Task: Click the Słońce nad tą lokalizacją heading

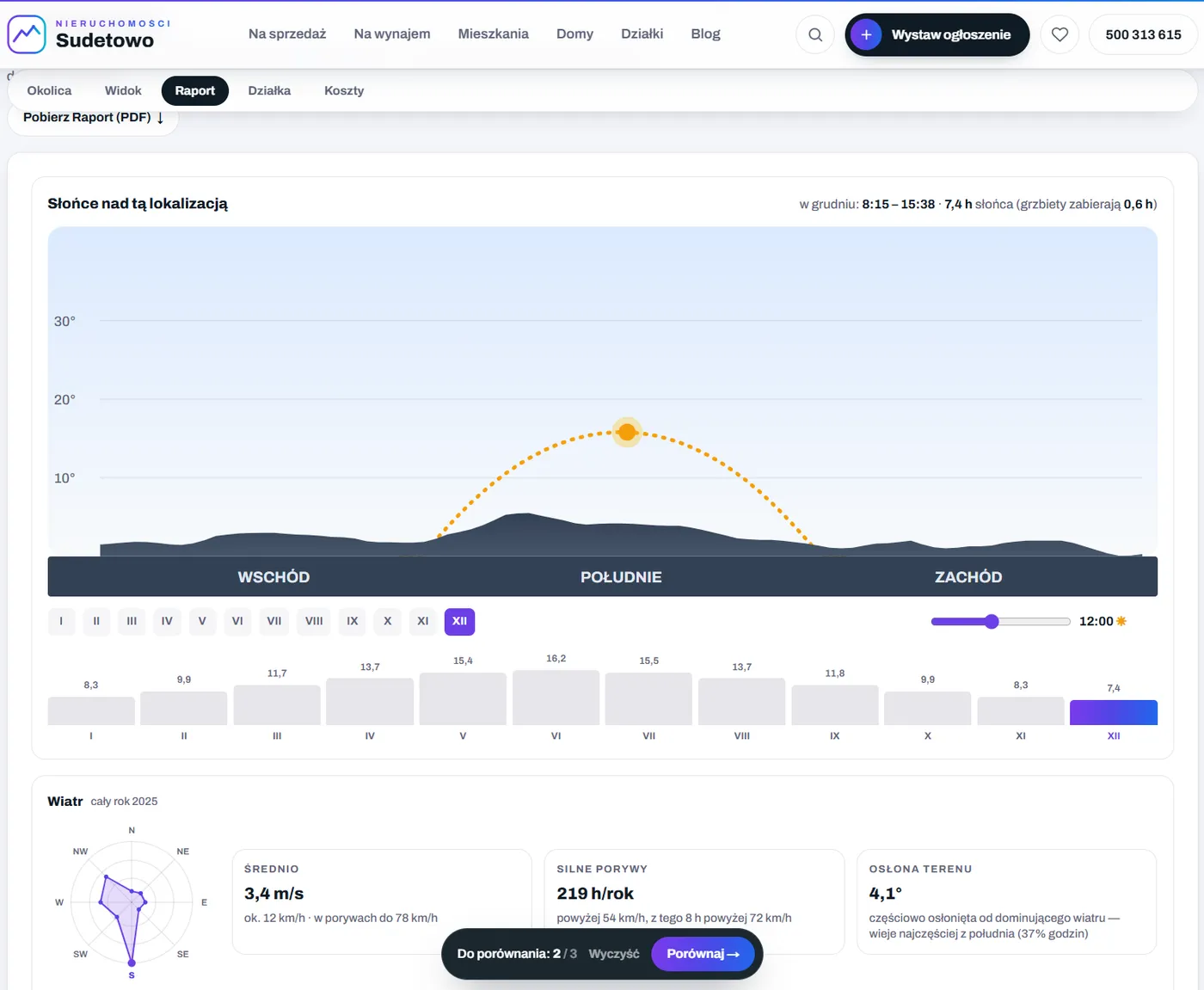Action: tap(138, 204)
